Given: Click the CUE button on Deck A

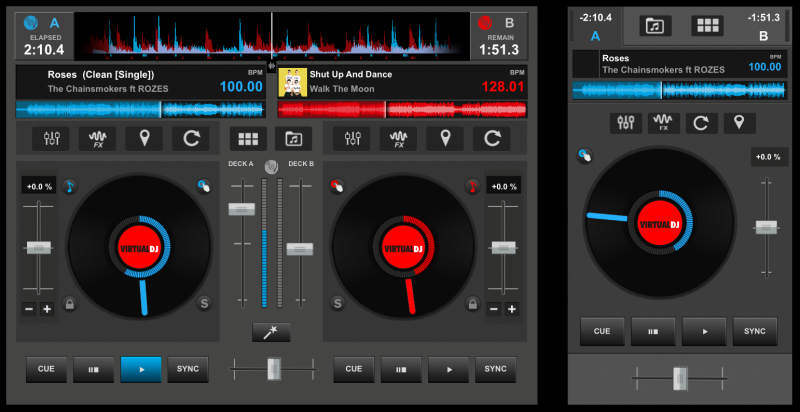Looking at the screenshot, I should coord(46,369).
